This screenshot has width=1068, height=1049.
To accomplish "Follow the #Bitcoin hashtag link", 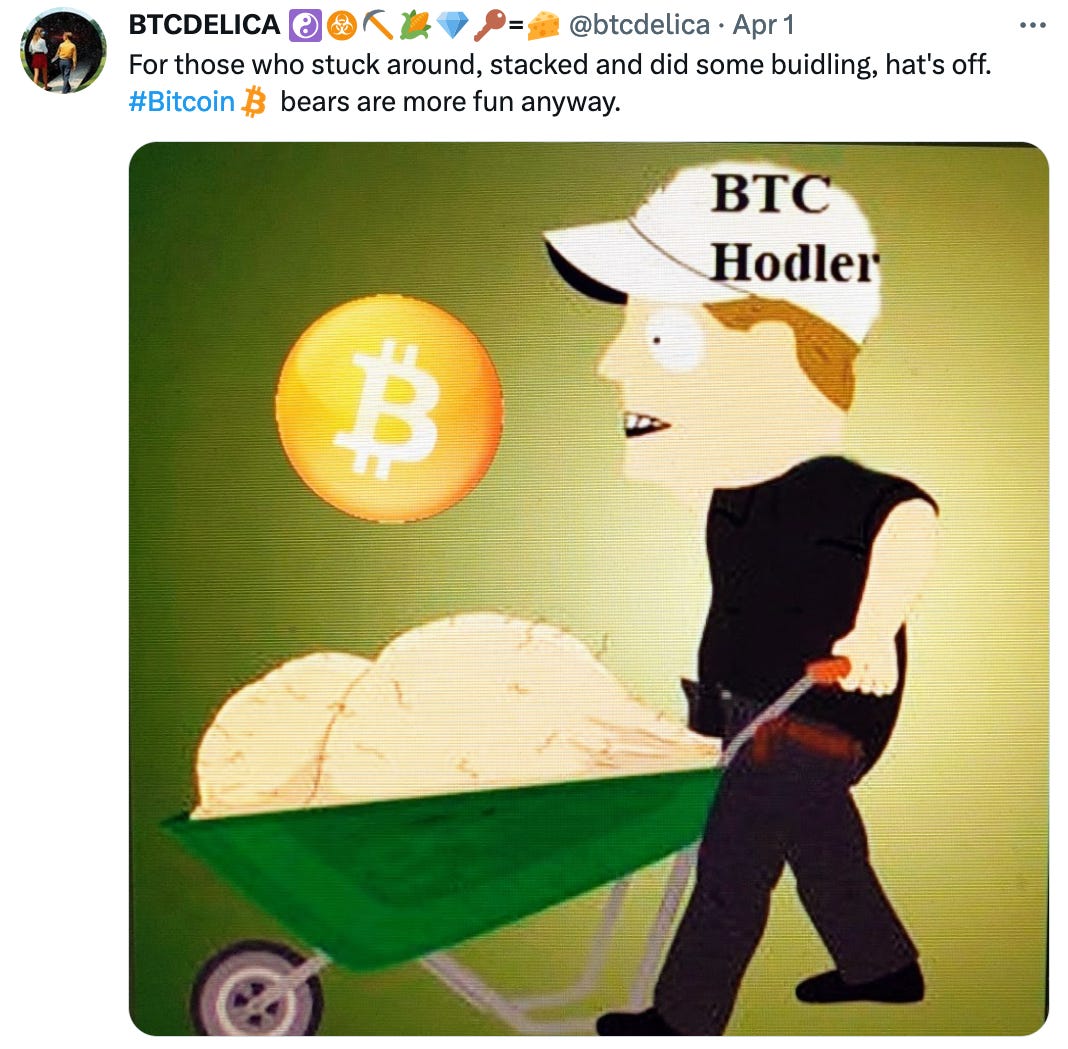I will pyautogui.click(x=181, y=101).
